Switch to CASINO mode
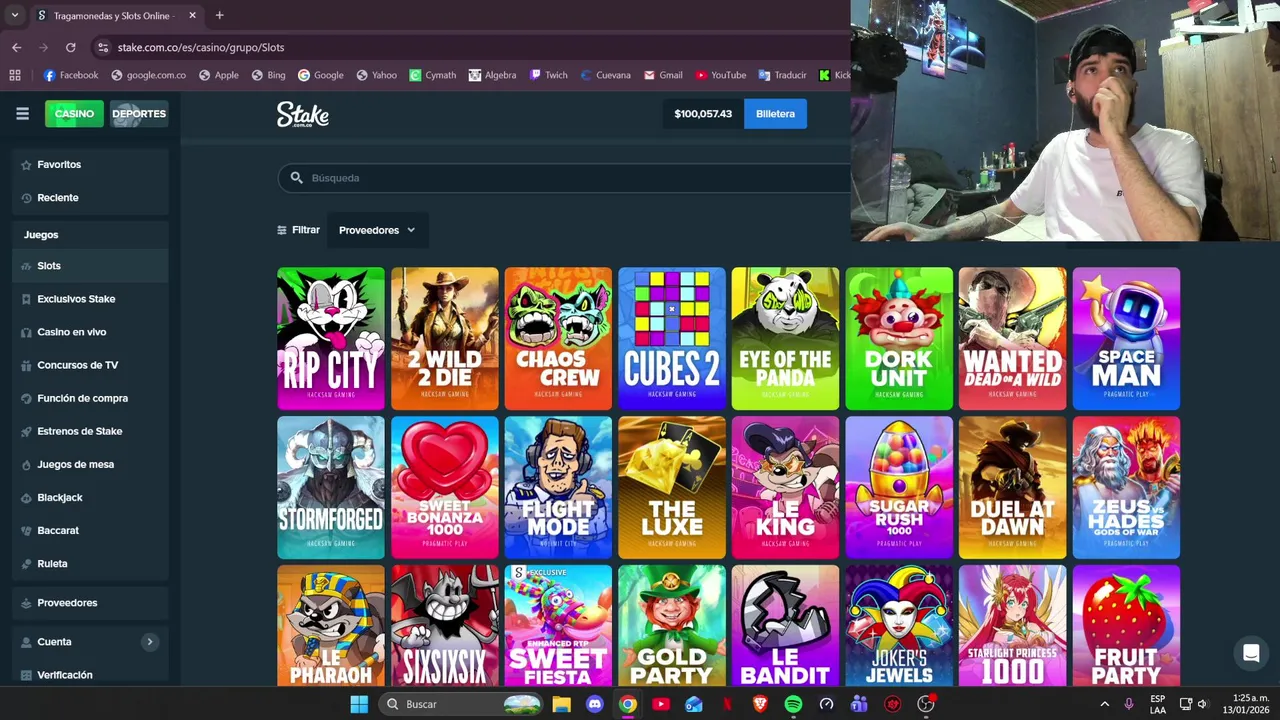 tap(74, 114)
